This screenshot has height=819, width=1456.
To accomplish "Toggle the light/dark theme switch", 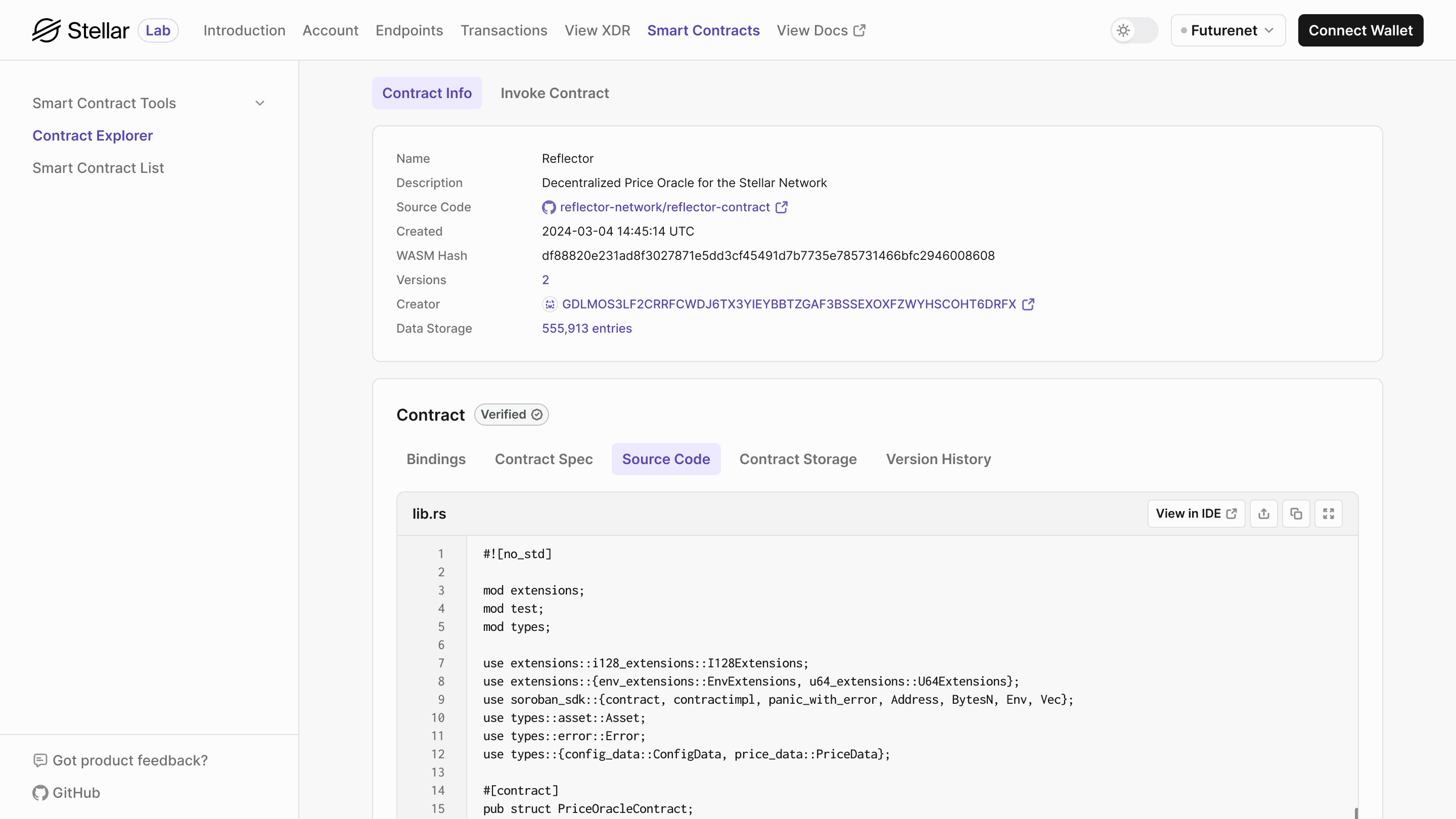I will click(x=1134, y=30).
